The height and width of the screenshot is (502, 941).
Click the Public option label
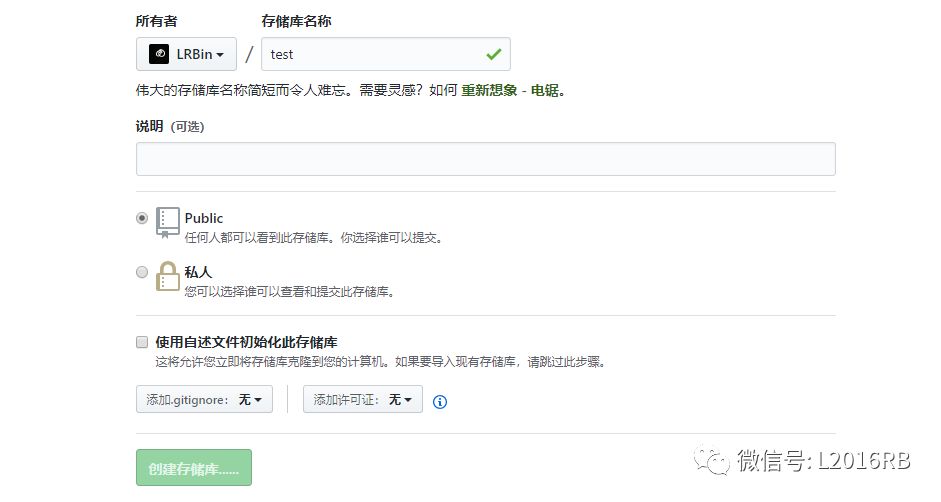[203, 219]
